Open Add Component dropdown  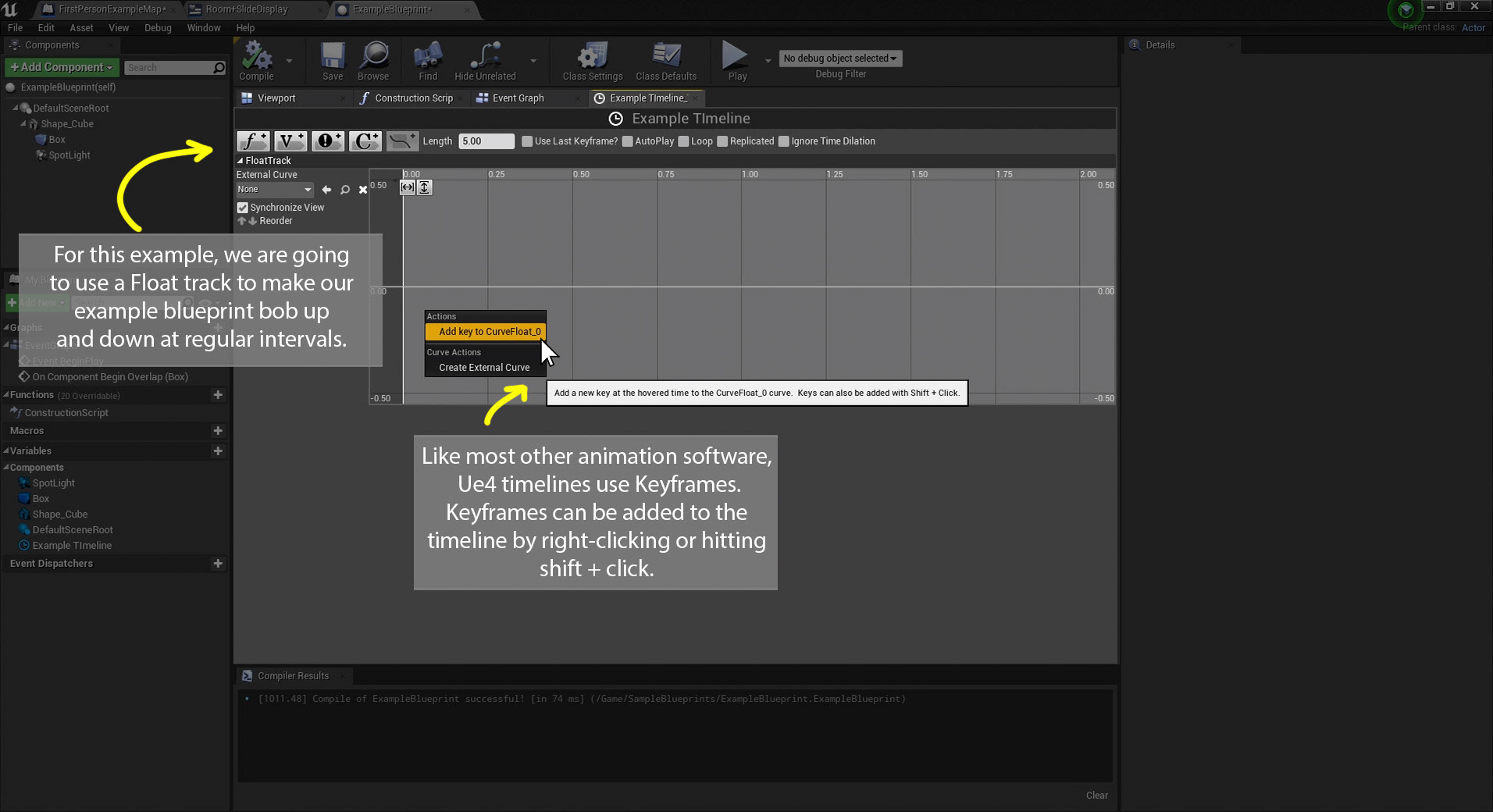(x=62, y=68)
